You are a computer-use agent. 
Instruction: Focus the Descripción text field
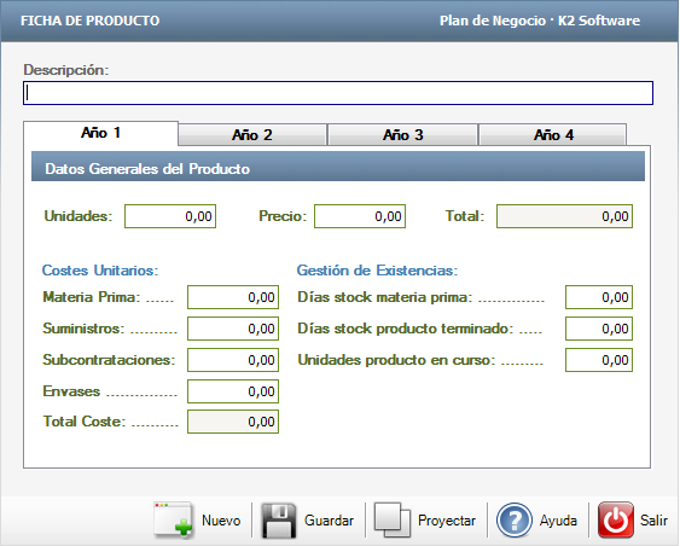[x=338, y=93]
